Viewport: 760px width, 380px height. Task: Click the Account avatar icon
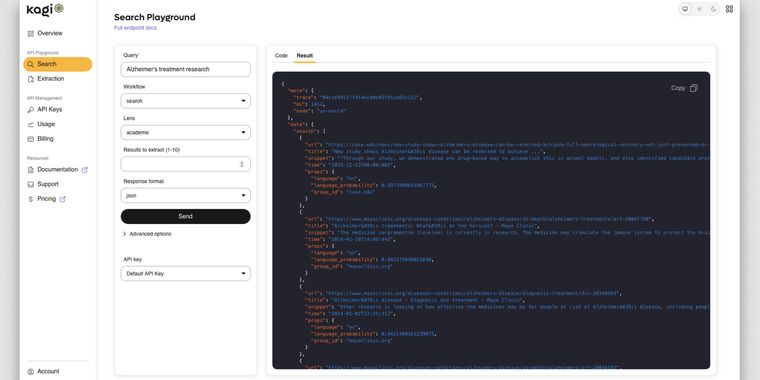[x=31, y=372]
